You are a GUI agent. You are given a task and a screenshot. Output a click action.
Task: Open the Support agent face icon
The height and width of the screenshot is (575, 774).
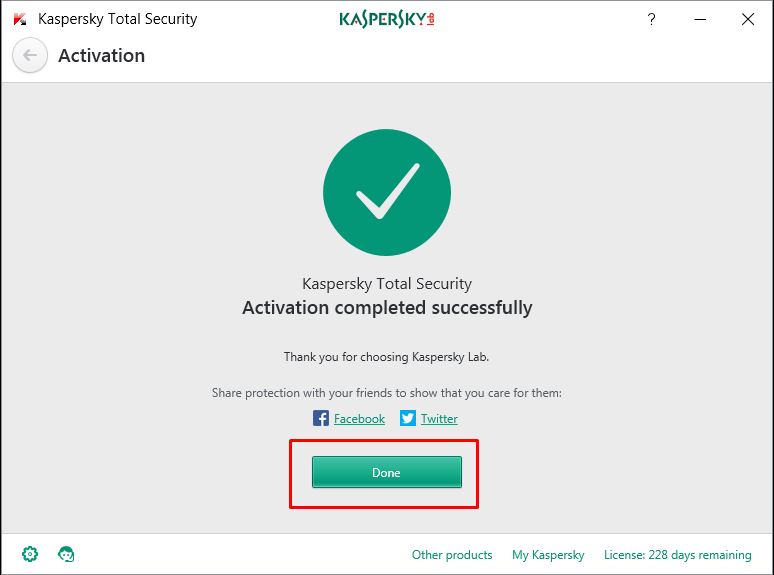(66, 554)
